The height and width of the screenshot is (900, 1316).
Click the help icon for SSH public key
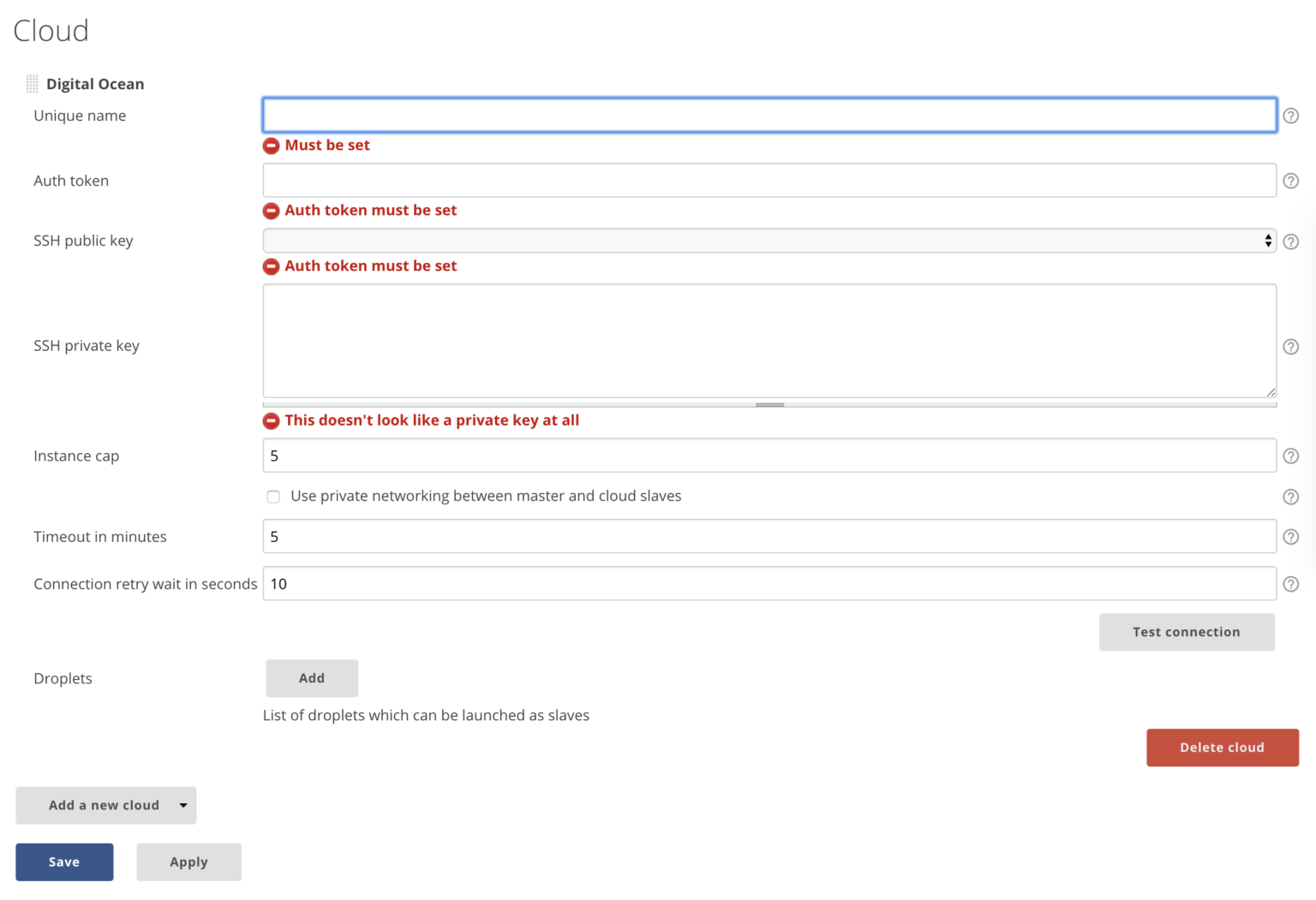[1291, 241]
